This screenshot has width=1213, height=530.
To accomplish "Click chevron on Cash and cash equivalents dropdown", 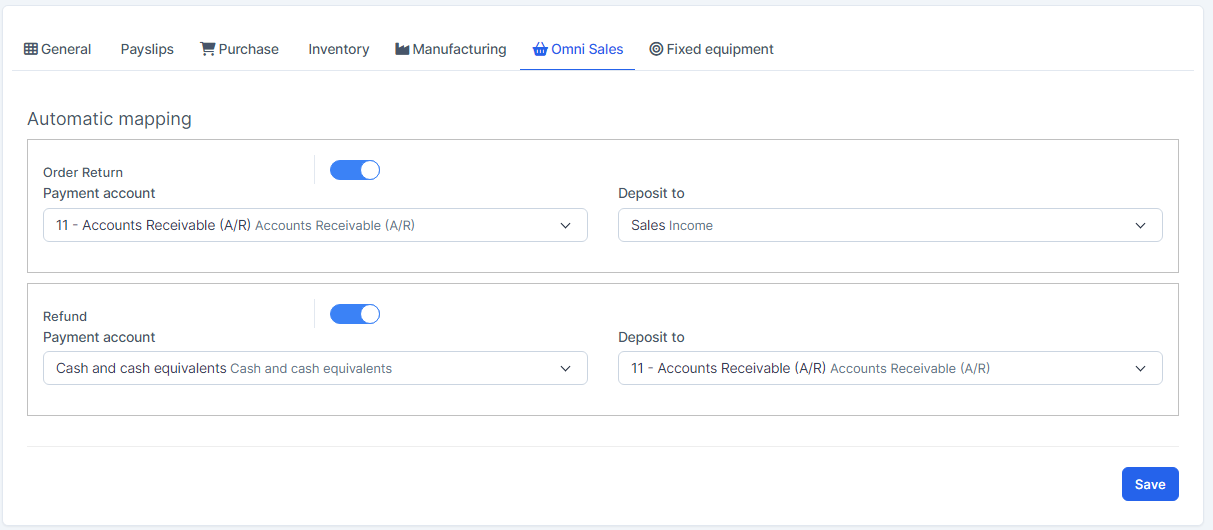I will click(x=565, y=369).
